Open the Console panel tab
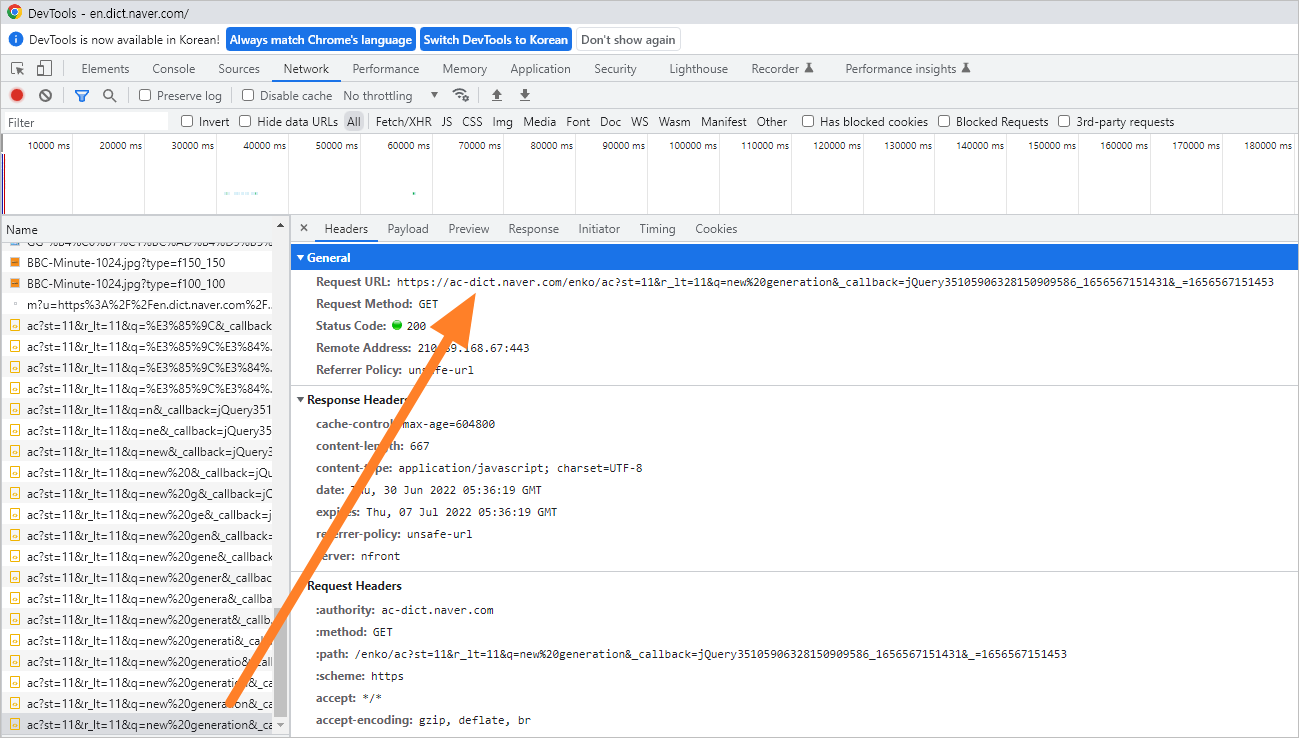This screenshot has width=1299, height=738. pyautogui.click(x=174, y=69)
